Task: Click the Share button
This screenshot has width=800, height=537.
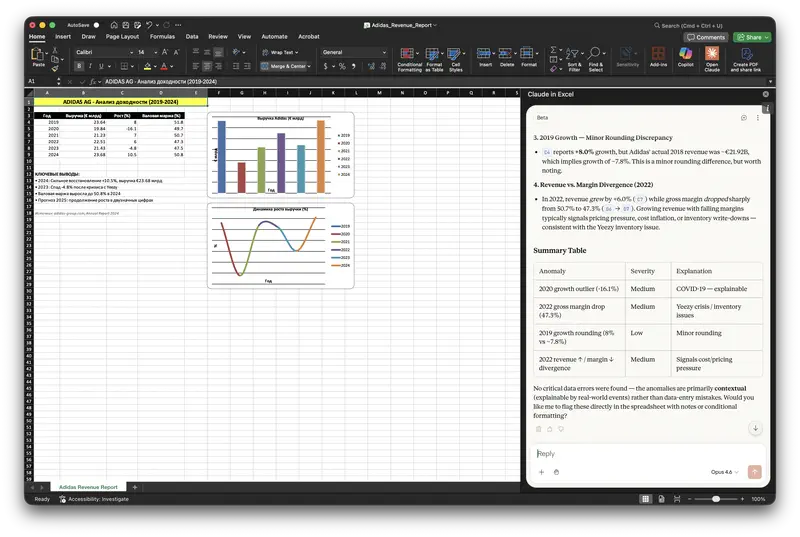Action: click(752, 37)
